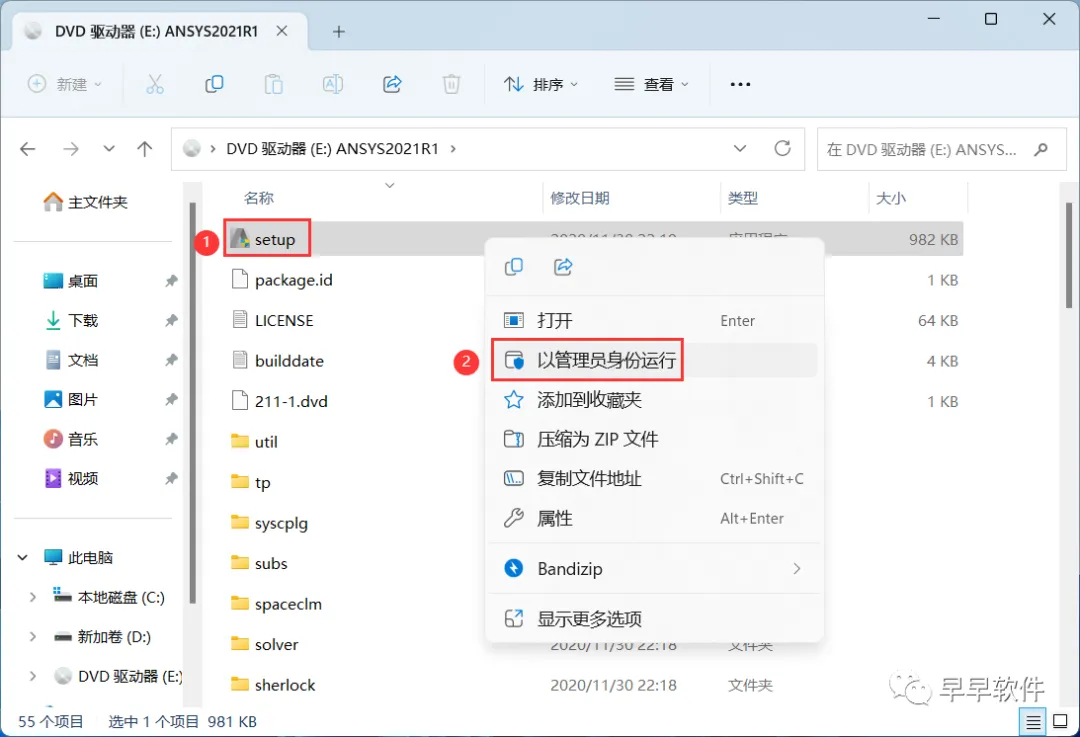Click the Cut scissors icon in toolbar
The width and height of the screenshot is (1080, 737).
click(x=155, y=84)
